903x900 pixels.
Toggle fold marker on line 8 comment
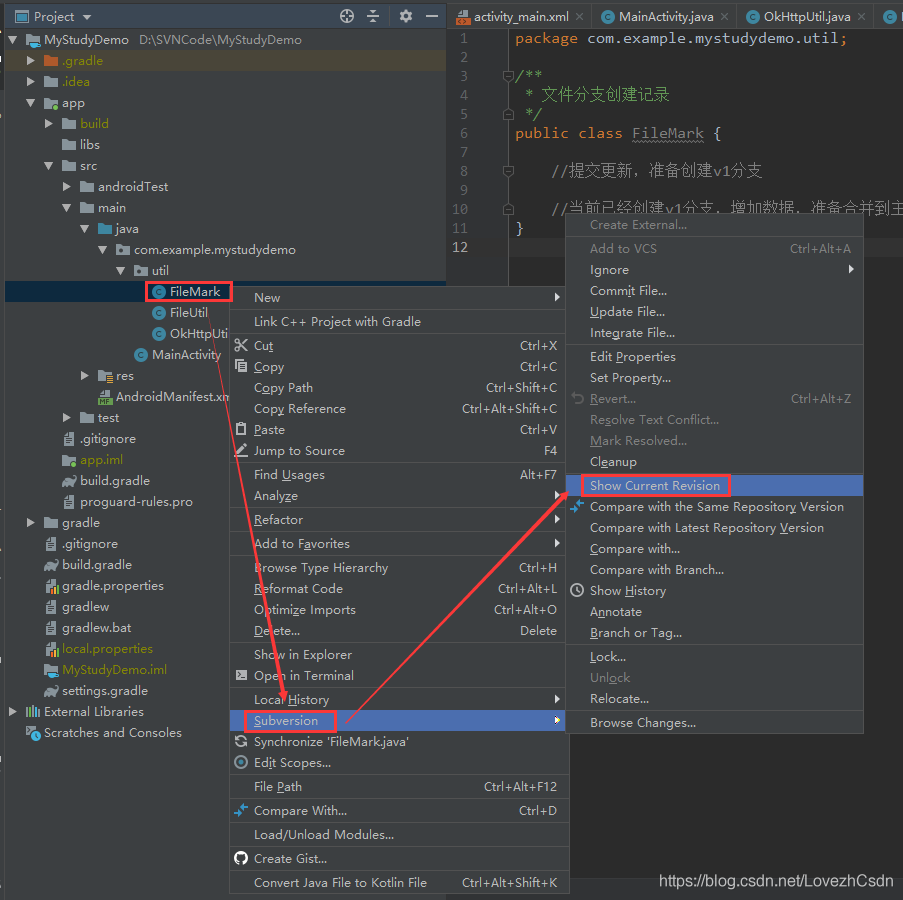pos(508,170)
